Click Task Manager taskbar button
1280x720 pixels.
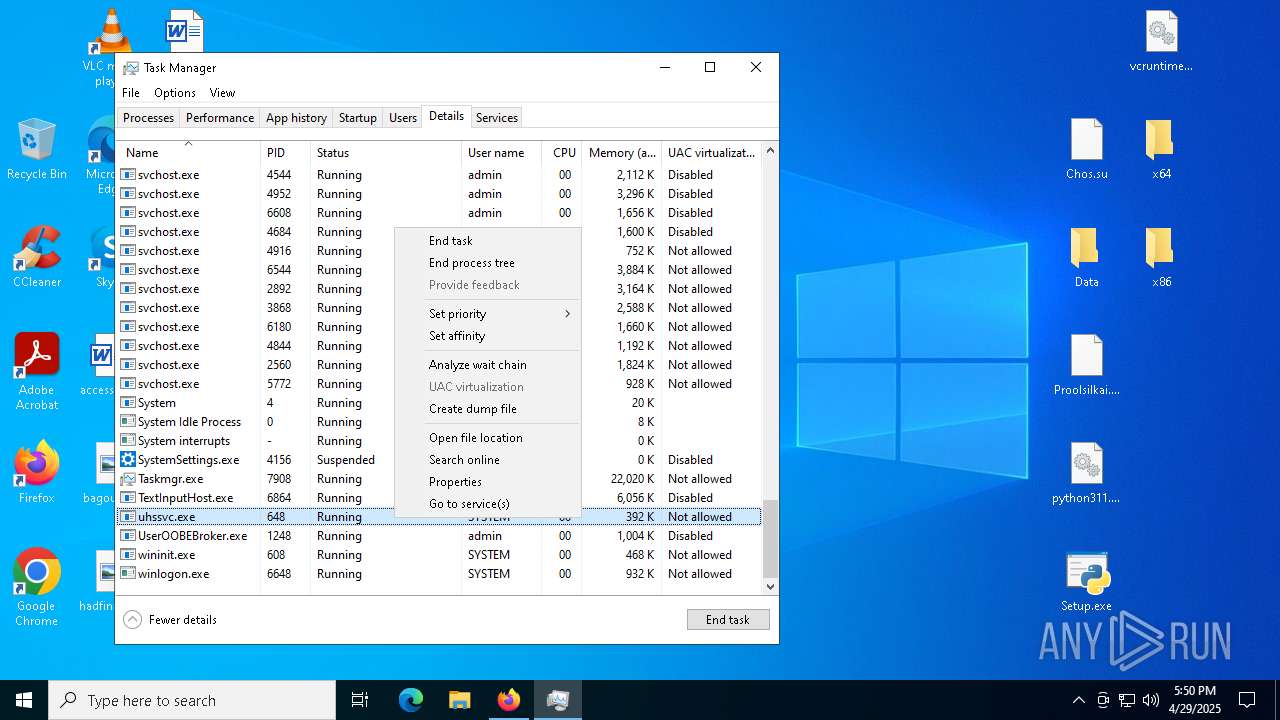point(558,700)
